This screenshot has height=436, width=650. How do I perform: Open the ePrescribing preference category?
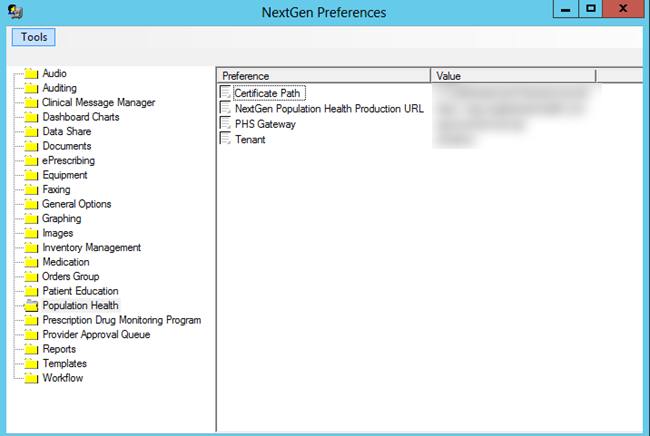coord(68,160)
